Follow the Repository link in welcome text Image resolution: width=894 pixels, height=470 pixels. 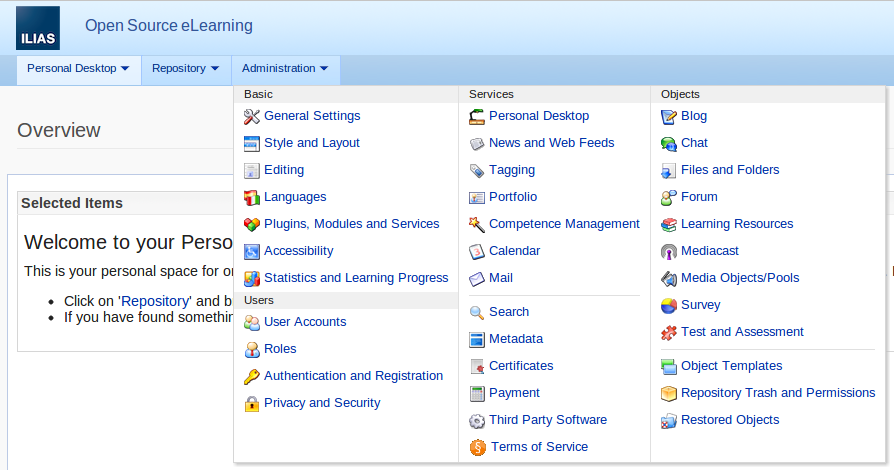pyautogui.click(x=155, y=301)
